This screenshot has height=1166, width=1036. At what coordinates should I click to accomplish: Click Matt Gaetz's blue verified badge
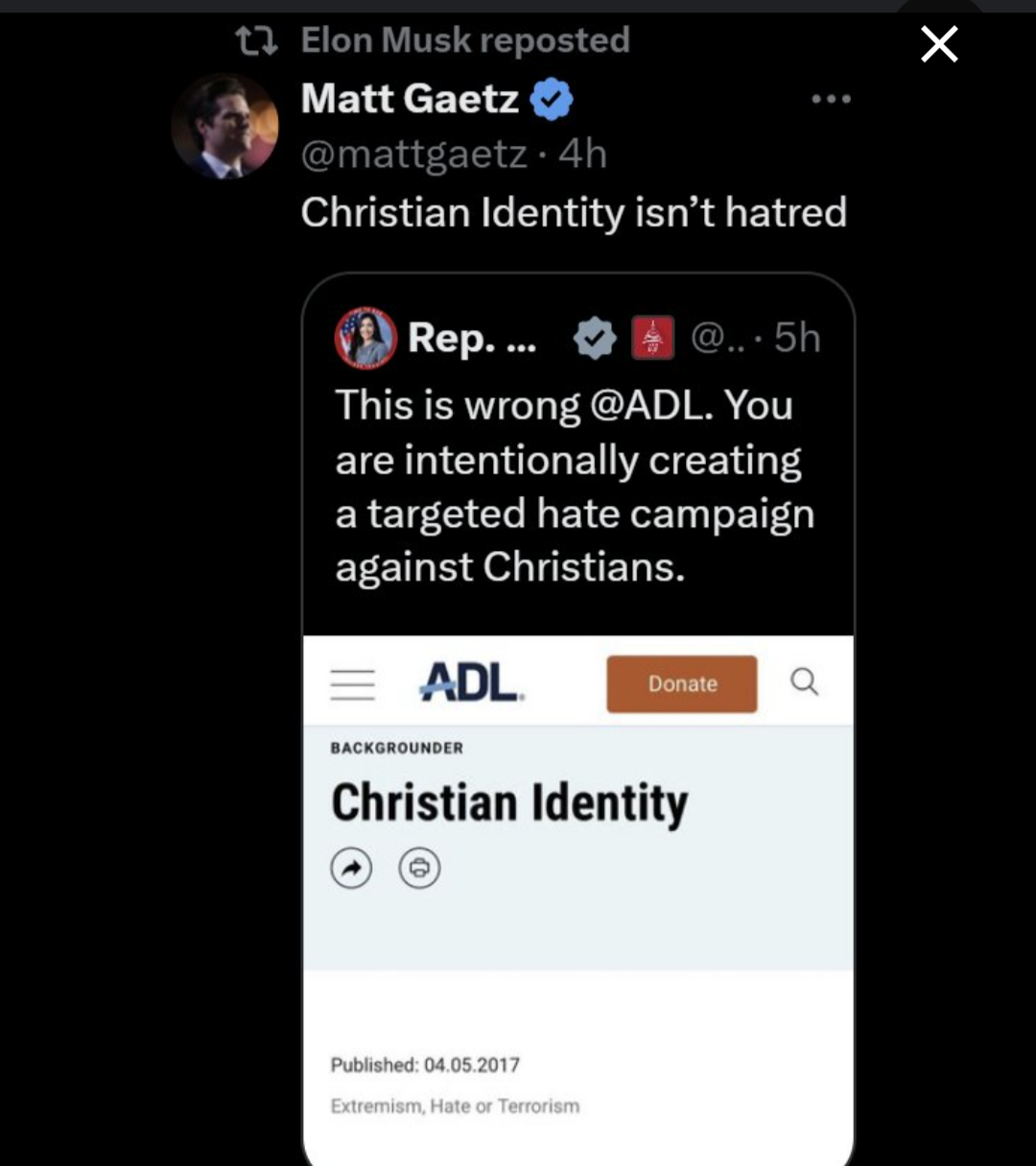pos(552,99)
